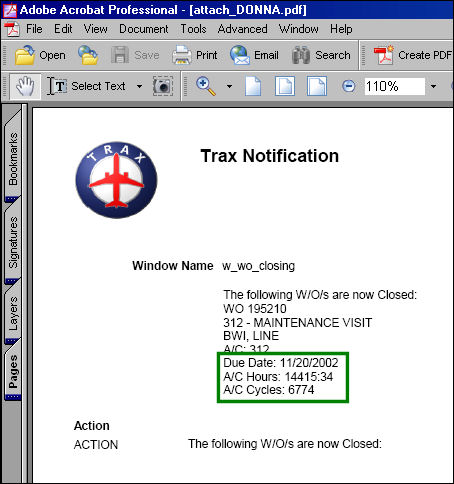Select the Hand tool
Screen dimensions: 454x484
pyautogui.click(x=25, y=87)
